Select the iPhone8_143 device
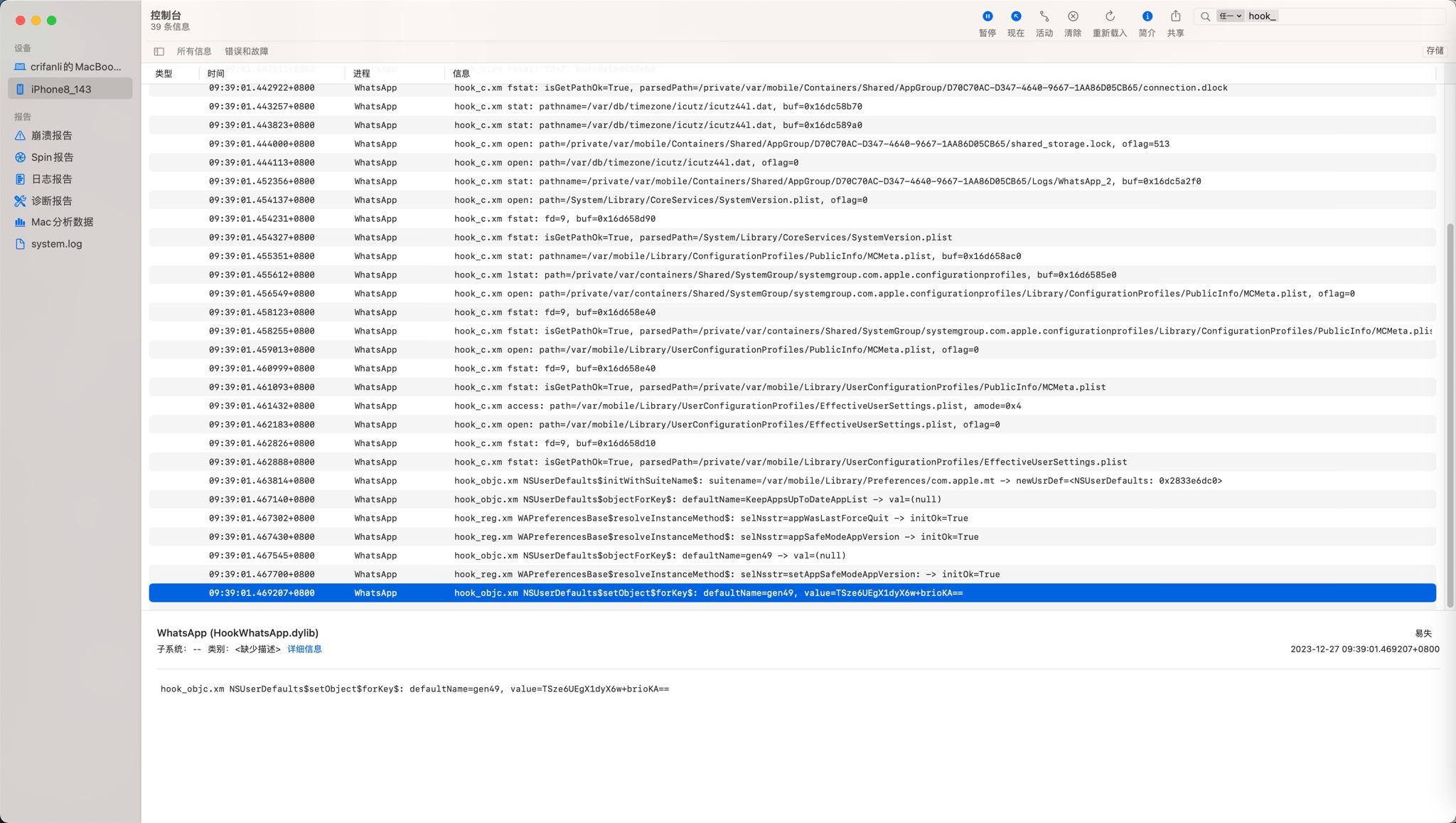The width and height of the screenshot is (1456, 823). [70, 89]
